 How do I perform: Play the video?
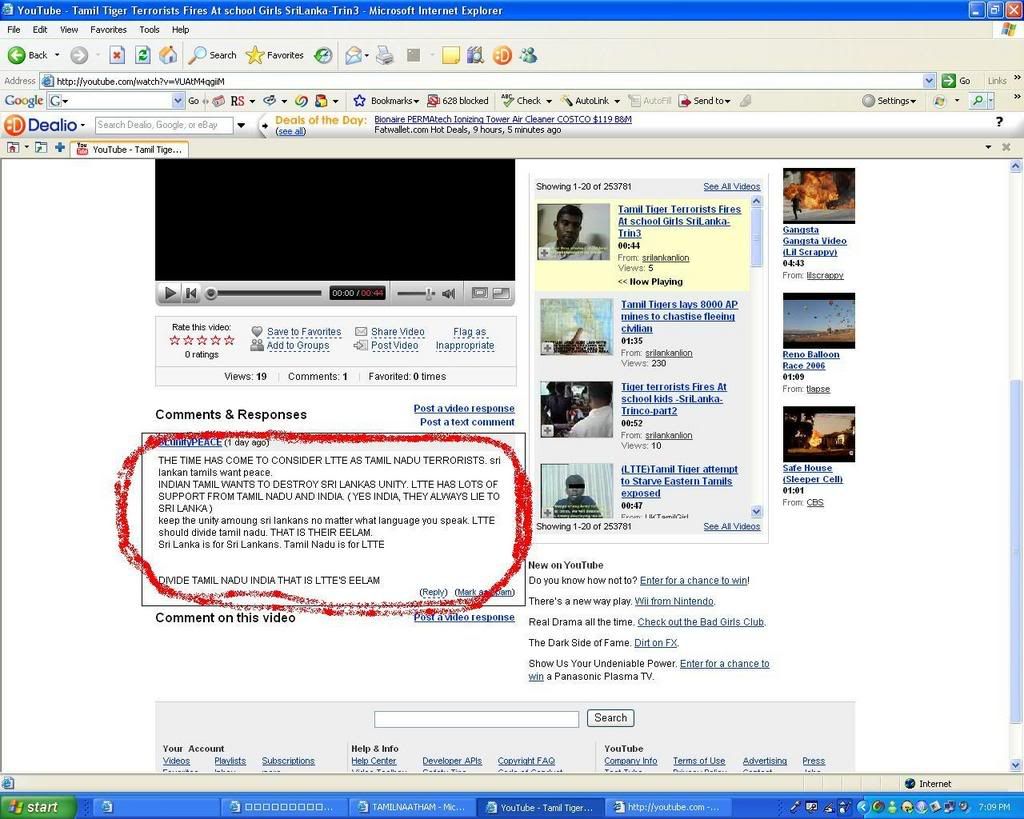170,293
